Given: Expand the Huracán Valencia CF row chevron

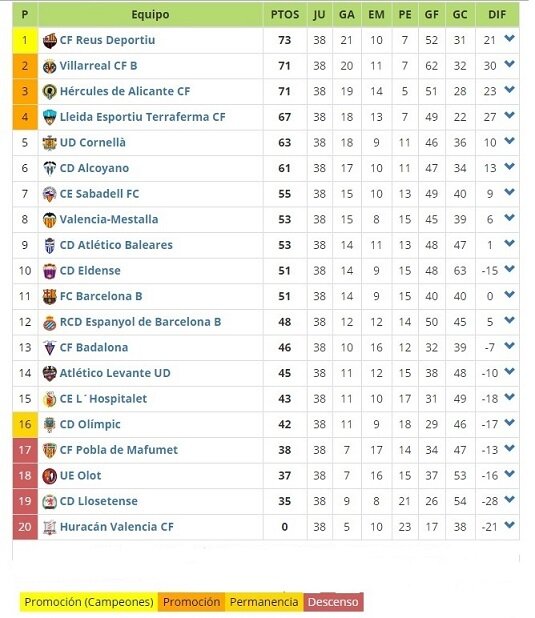Looking at the screenshot, I should [509, 525].
